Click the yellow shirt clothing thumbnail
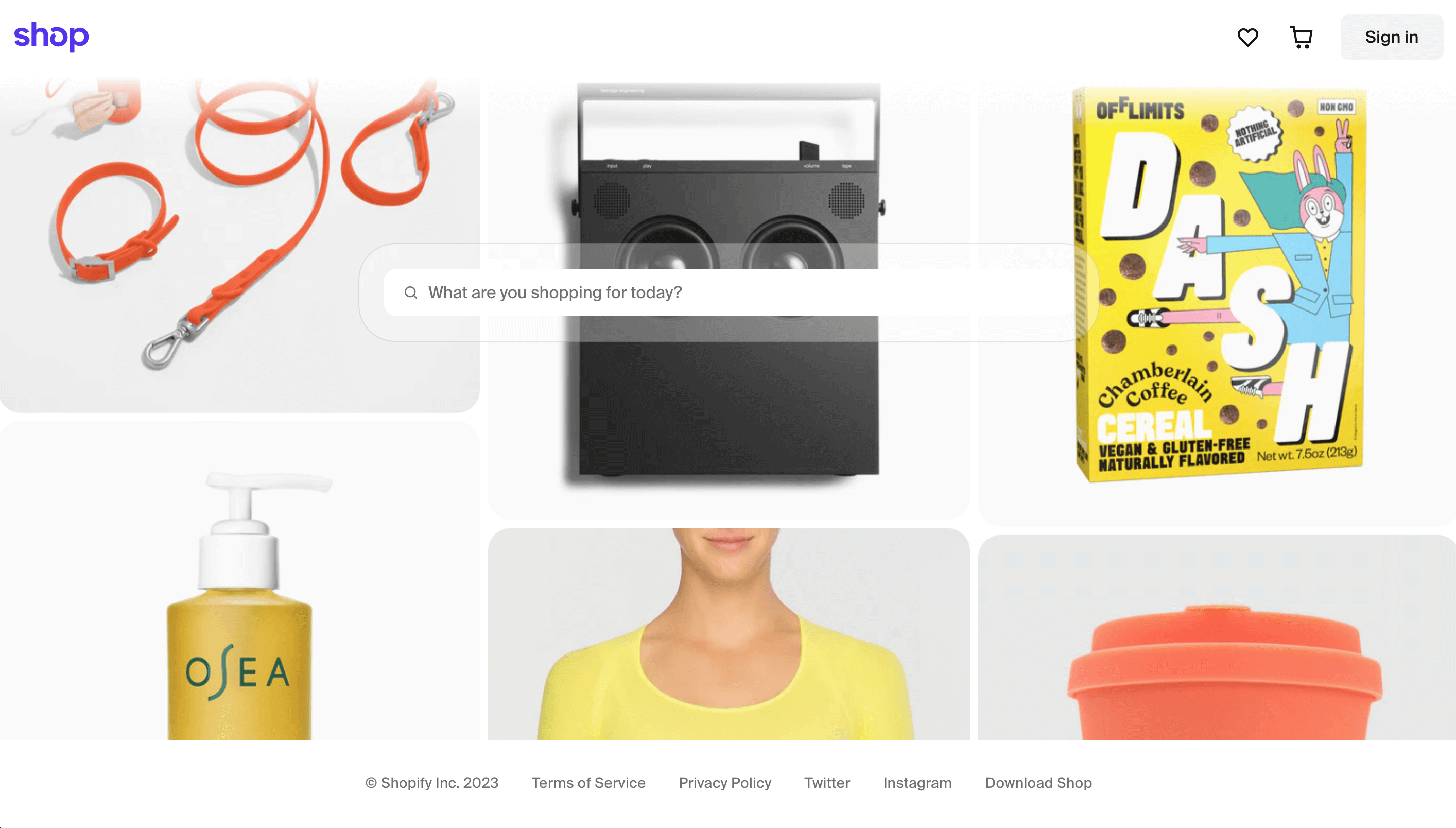The height and width of the screenshot is (828, 1456). pyautogui.click(x=727, y=634)
